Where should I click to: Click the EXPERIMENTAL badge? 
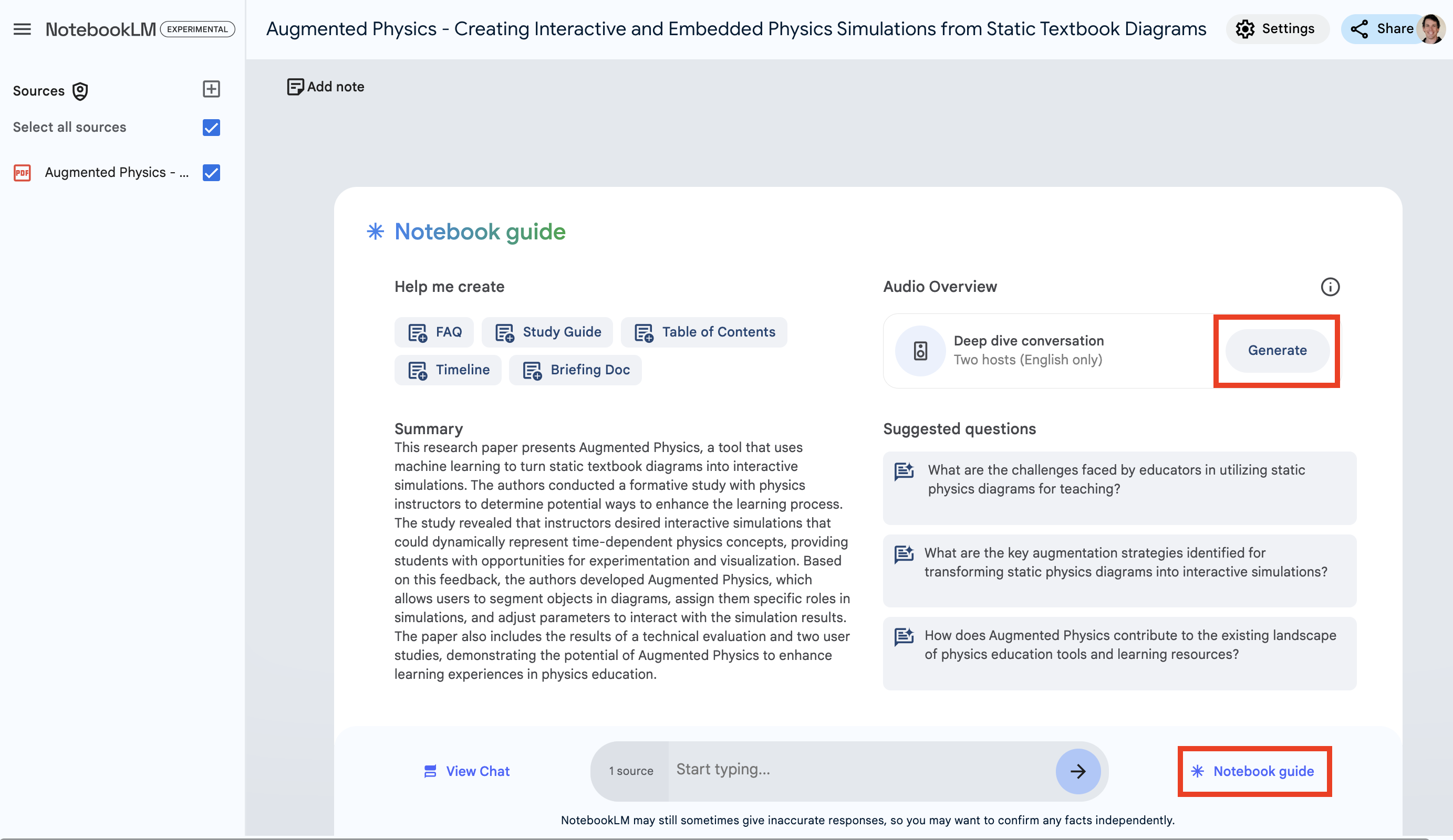tap(197, 29)
